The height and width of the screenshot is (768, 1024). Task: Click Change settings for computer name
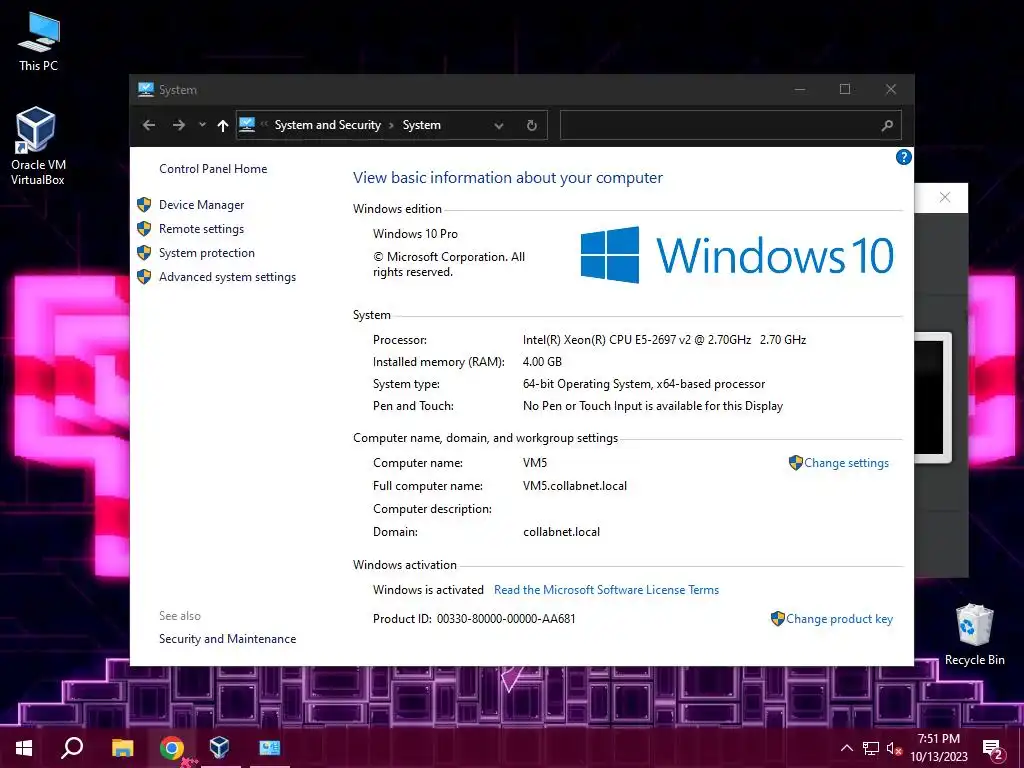tap(846, 463)
